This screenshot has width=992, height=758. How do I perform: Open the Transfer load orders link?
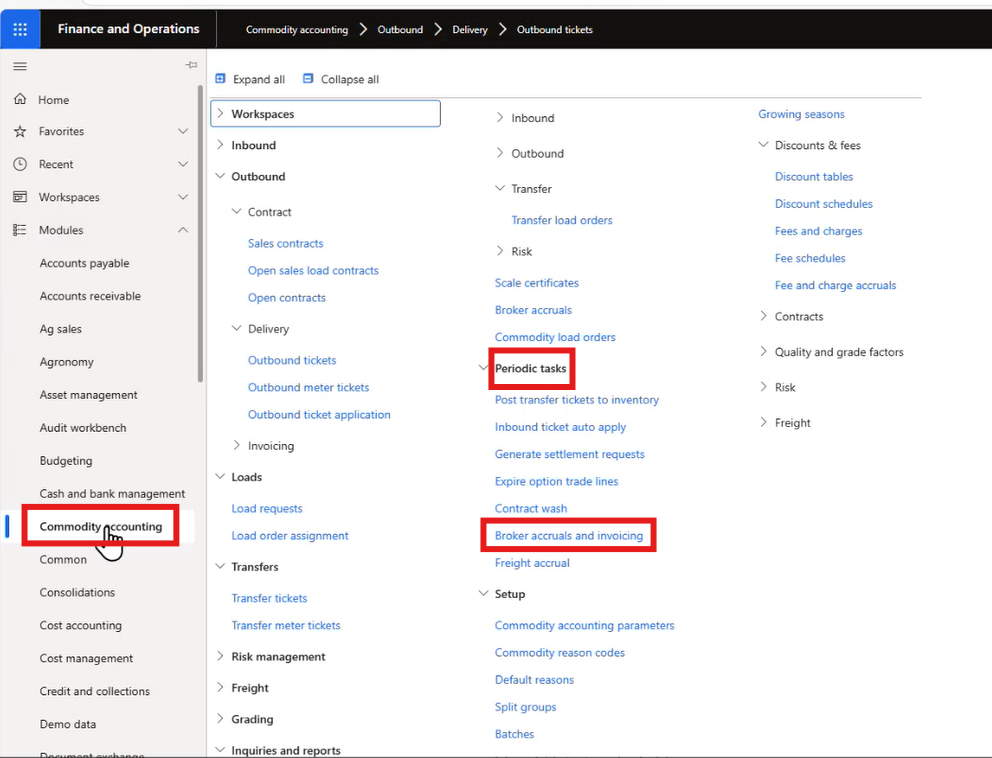pos(562,220)
